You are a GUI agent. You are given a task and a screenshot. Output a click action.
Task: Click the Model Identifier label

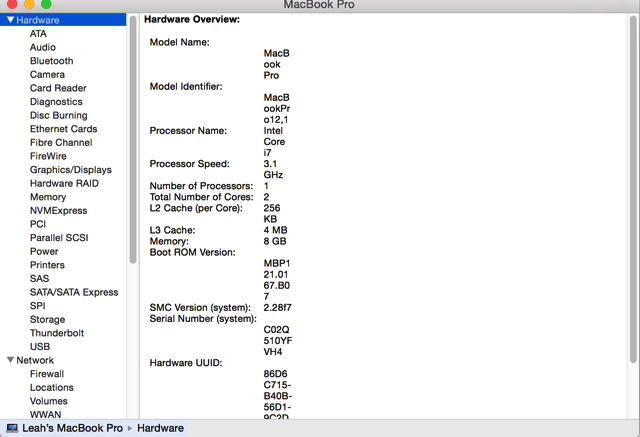pyautogui.click(x=186, y=87)
